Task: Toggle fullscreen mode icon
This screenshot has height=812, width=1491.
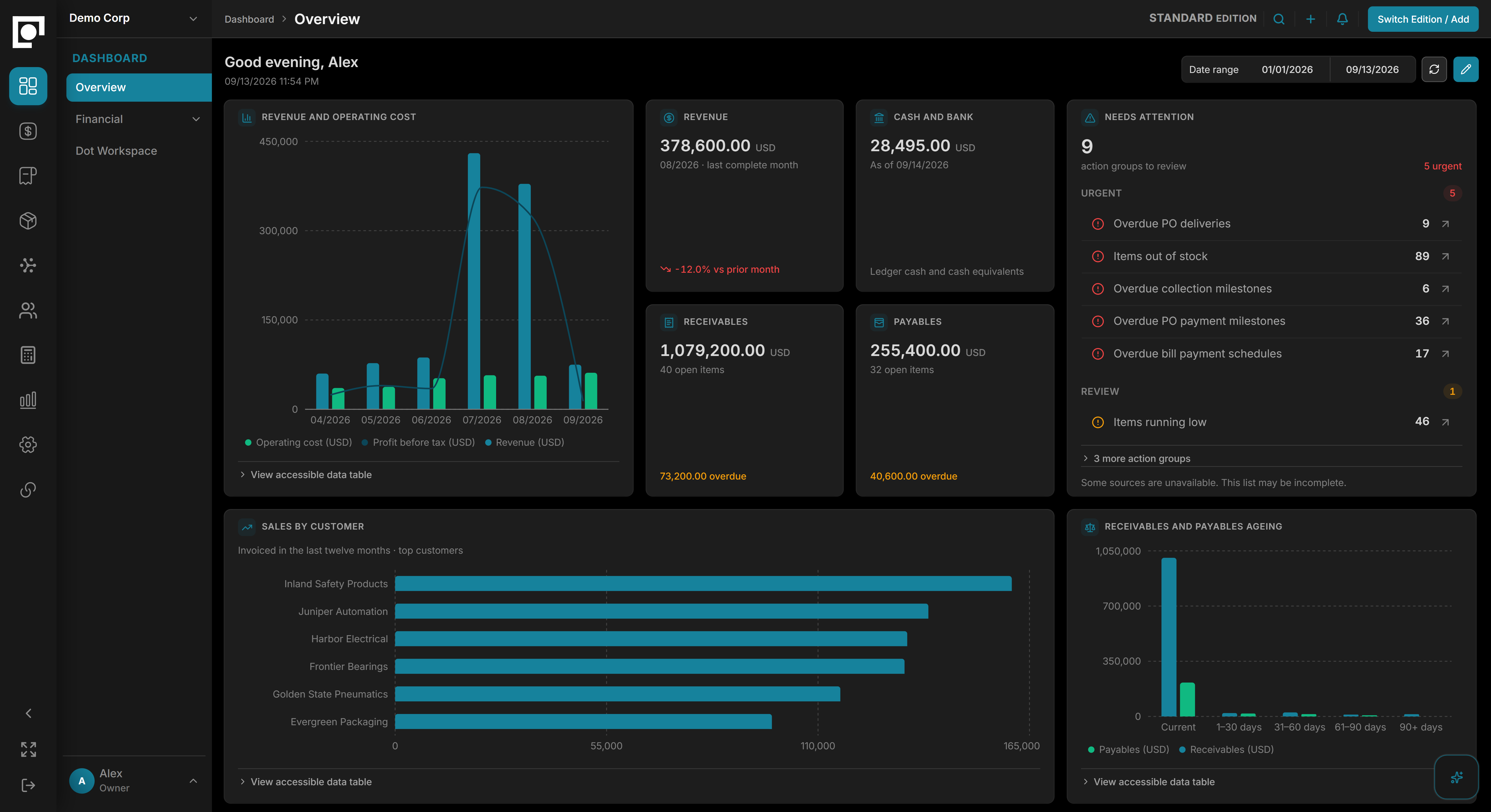Action: click(x=28, y=750)
